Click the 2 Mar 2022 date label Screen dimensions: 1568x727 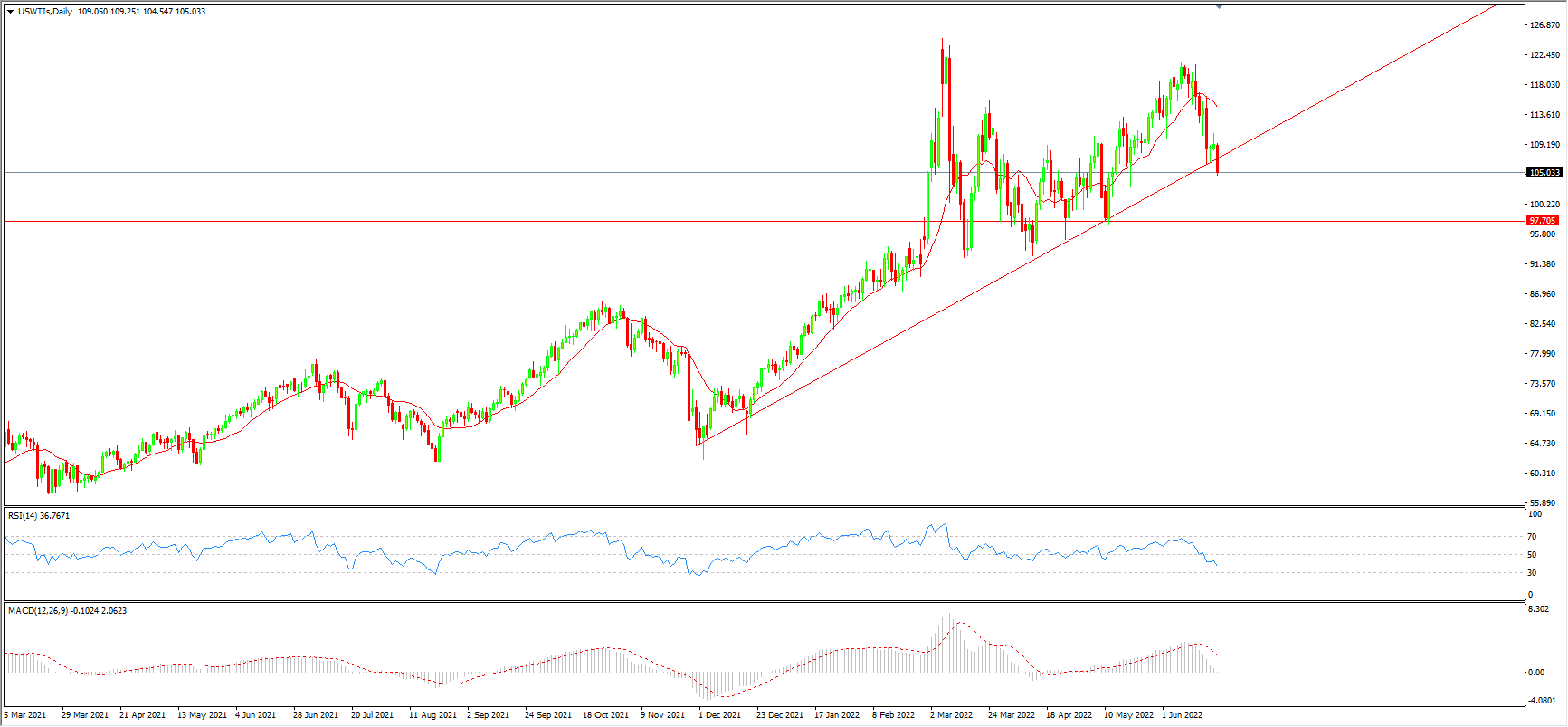click(x=951, y=715)
